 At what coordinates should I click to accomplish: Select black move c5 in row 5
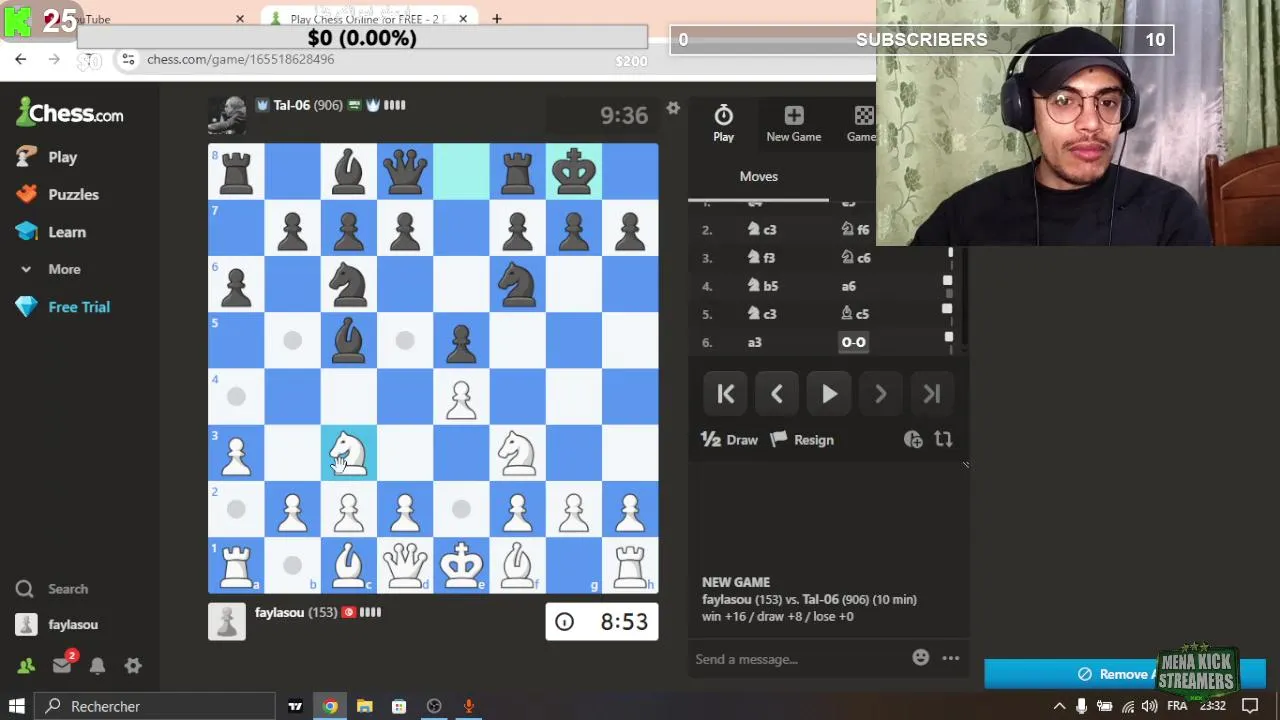point(855,314)
